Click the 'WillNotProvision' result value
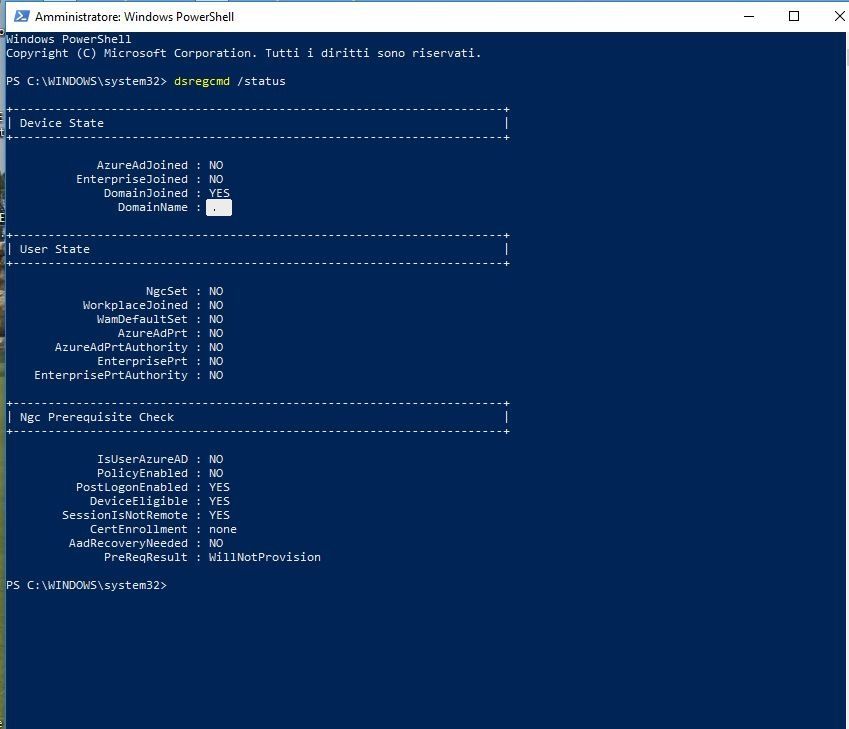 (265, 557)
